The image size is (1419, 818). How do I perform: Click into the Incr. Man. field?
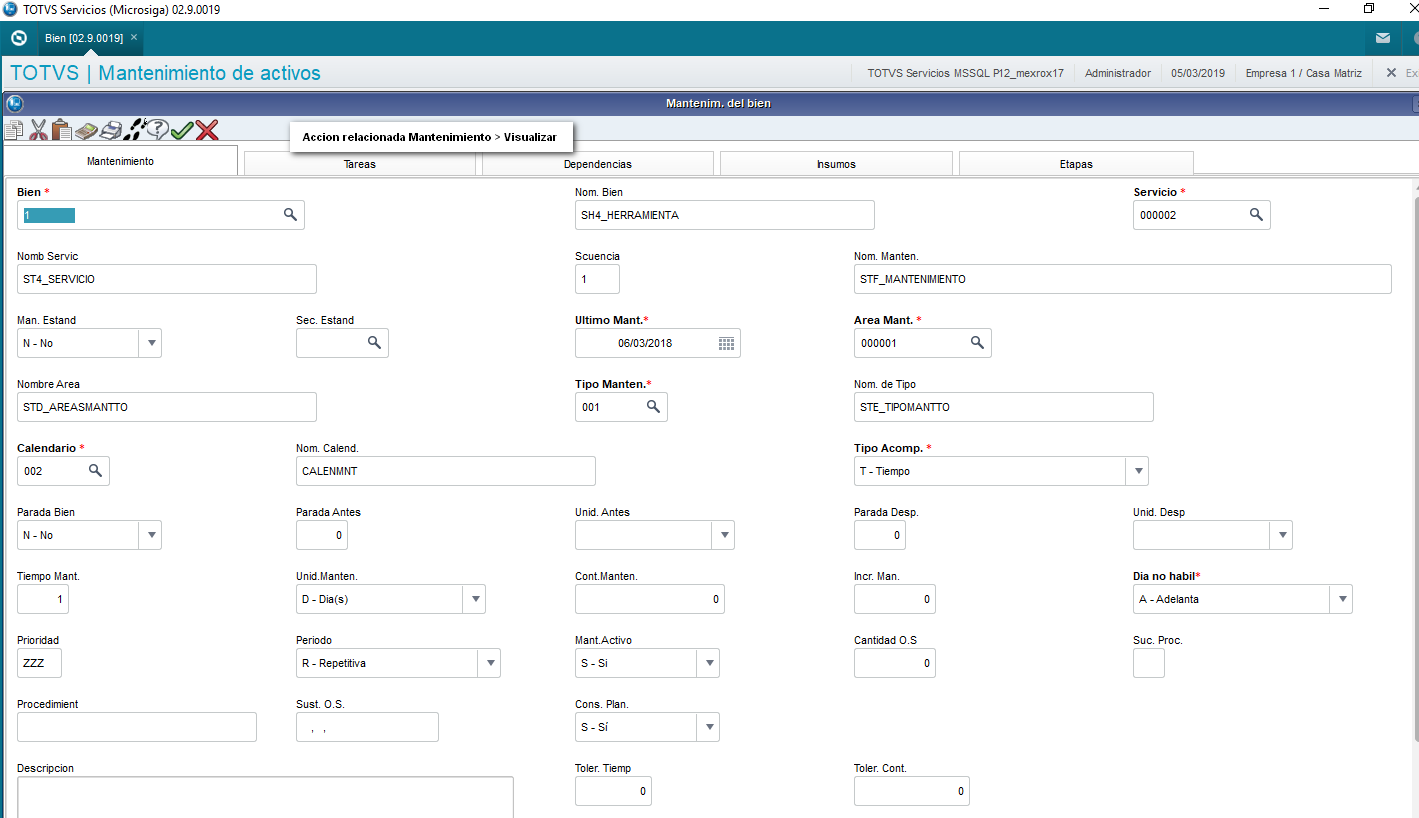[x=895, y=599]
